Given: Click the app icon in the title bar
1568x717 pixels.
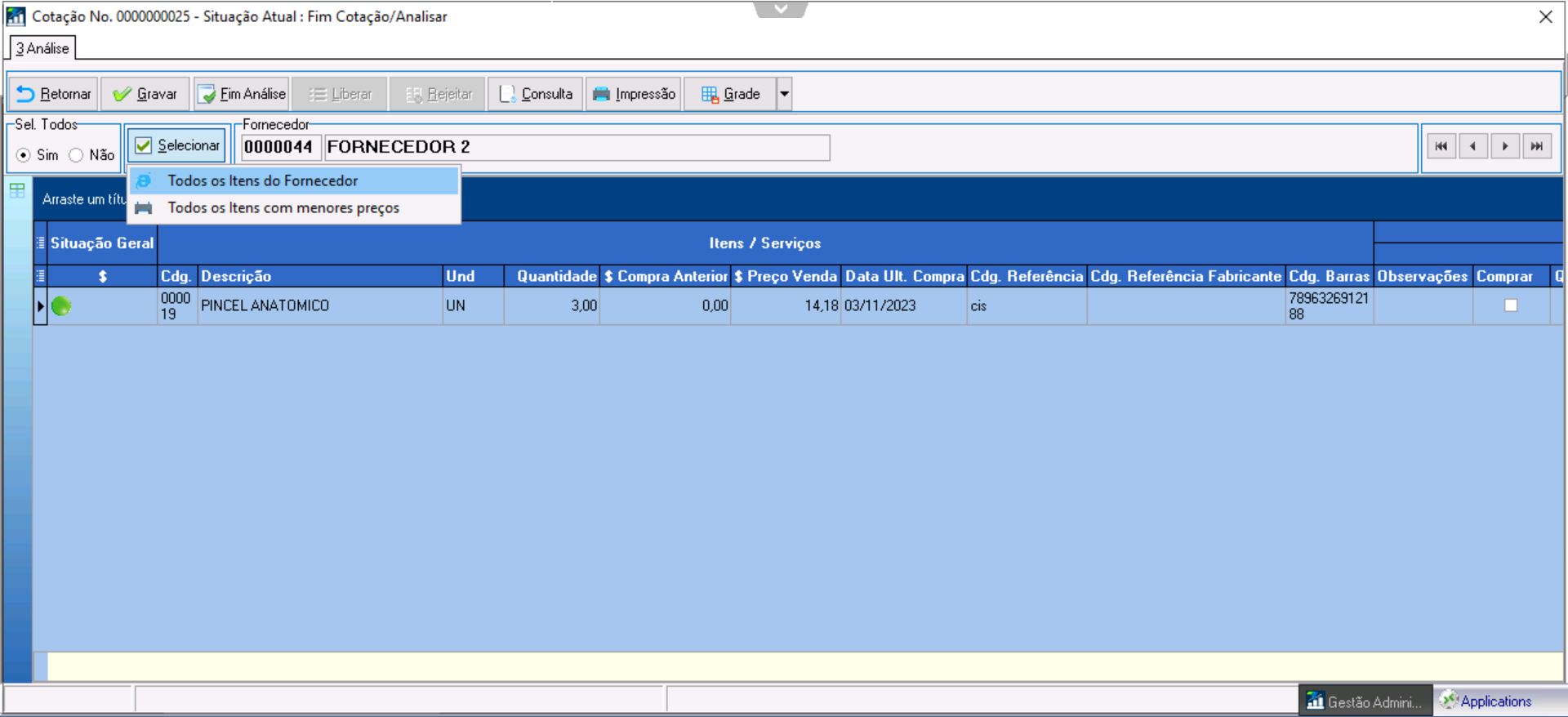Looking at the screenshot, I should click(x=16, y=16).
